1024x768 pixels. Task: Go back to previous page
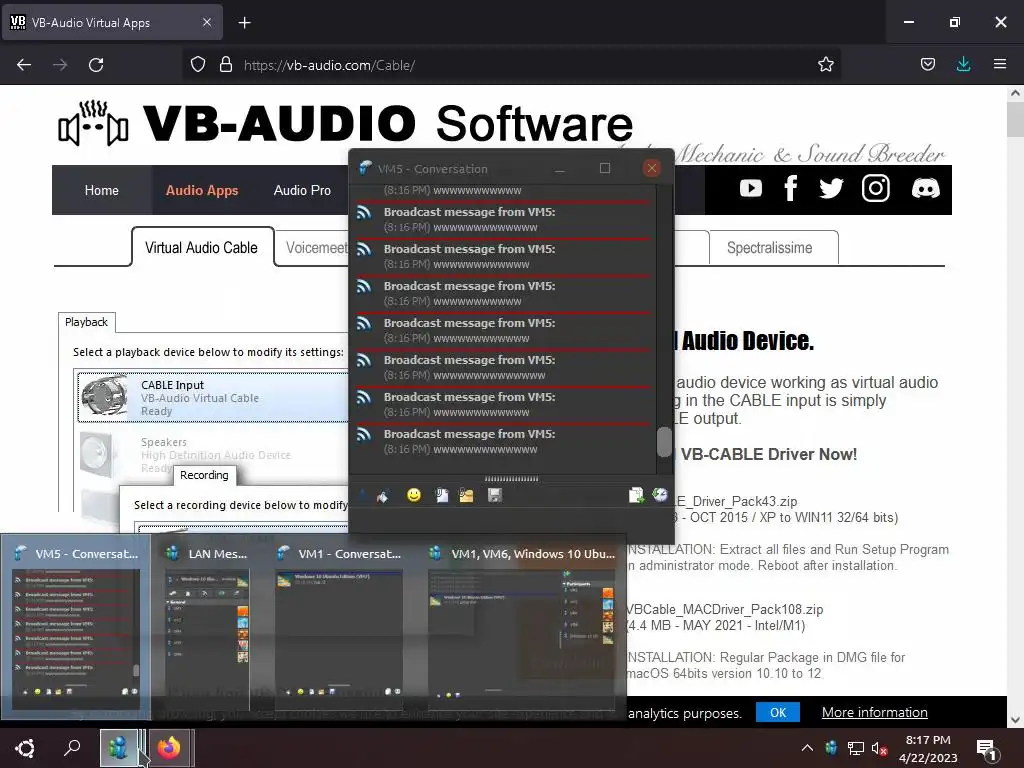pyautogui.click(x=24, y=65)
